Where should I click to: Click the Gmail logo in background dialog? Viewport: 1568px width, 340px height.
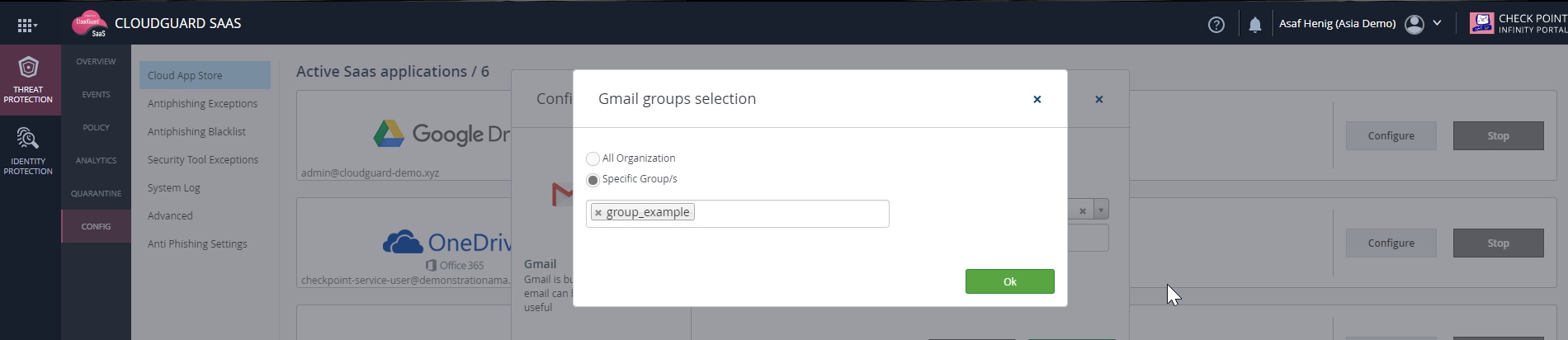point(562,194)
